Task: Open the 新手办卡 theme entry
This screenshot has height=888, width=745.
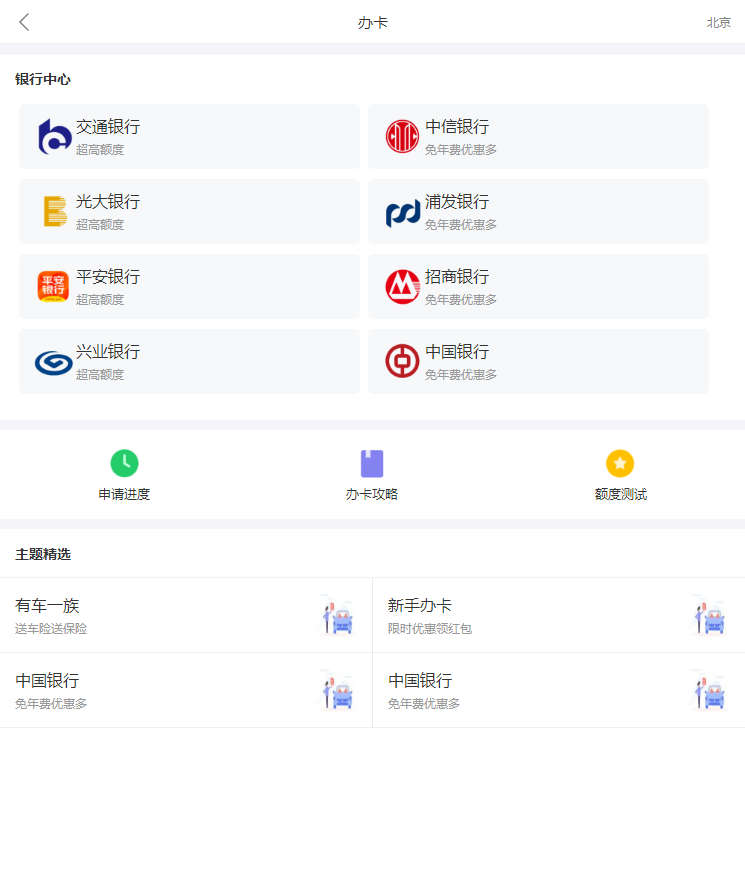Action: point(520,615)
